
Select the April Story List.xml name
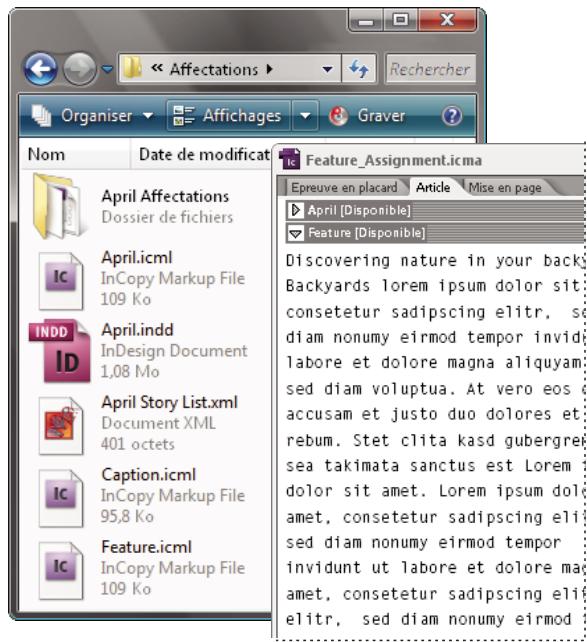tap(169, 402)
